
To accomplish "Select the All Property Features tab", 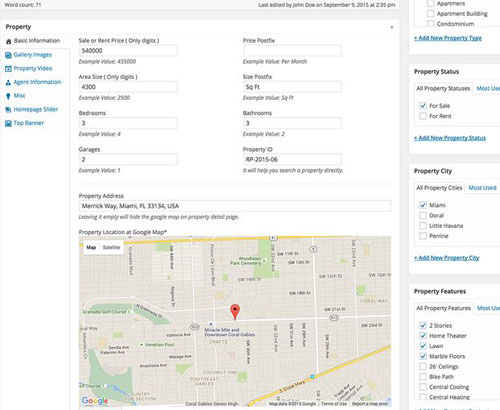I will click(x=443, y=308).
